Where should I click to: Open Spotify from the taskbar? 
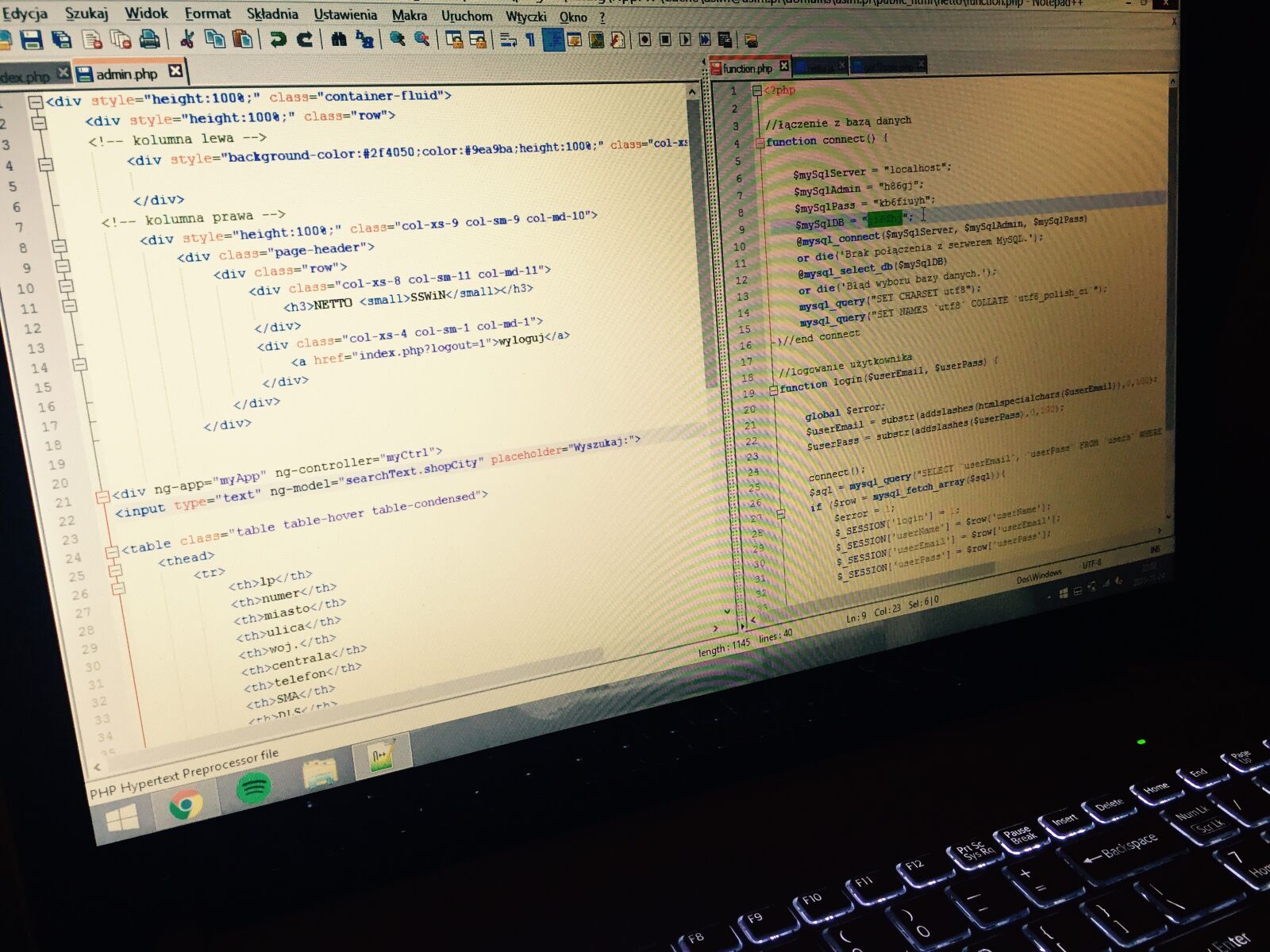pyautogui.click(x=253, y=786)
